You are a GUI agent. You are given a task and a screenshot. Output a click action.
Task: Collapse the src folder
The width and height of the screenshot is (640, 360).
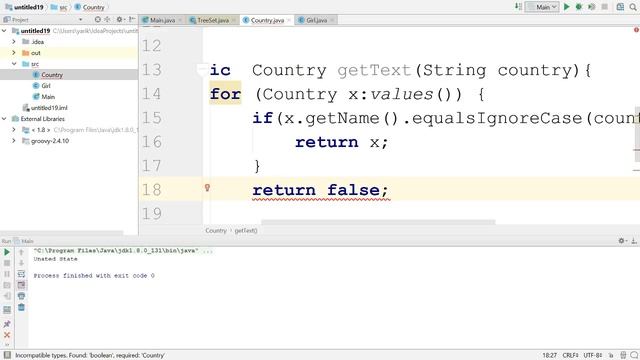14,64
